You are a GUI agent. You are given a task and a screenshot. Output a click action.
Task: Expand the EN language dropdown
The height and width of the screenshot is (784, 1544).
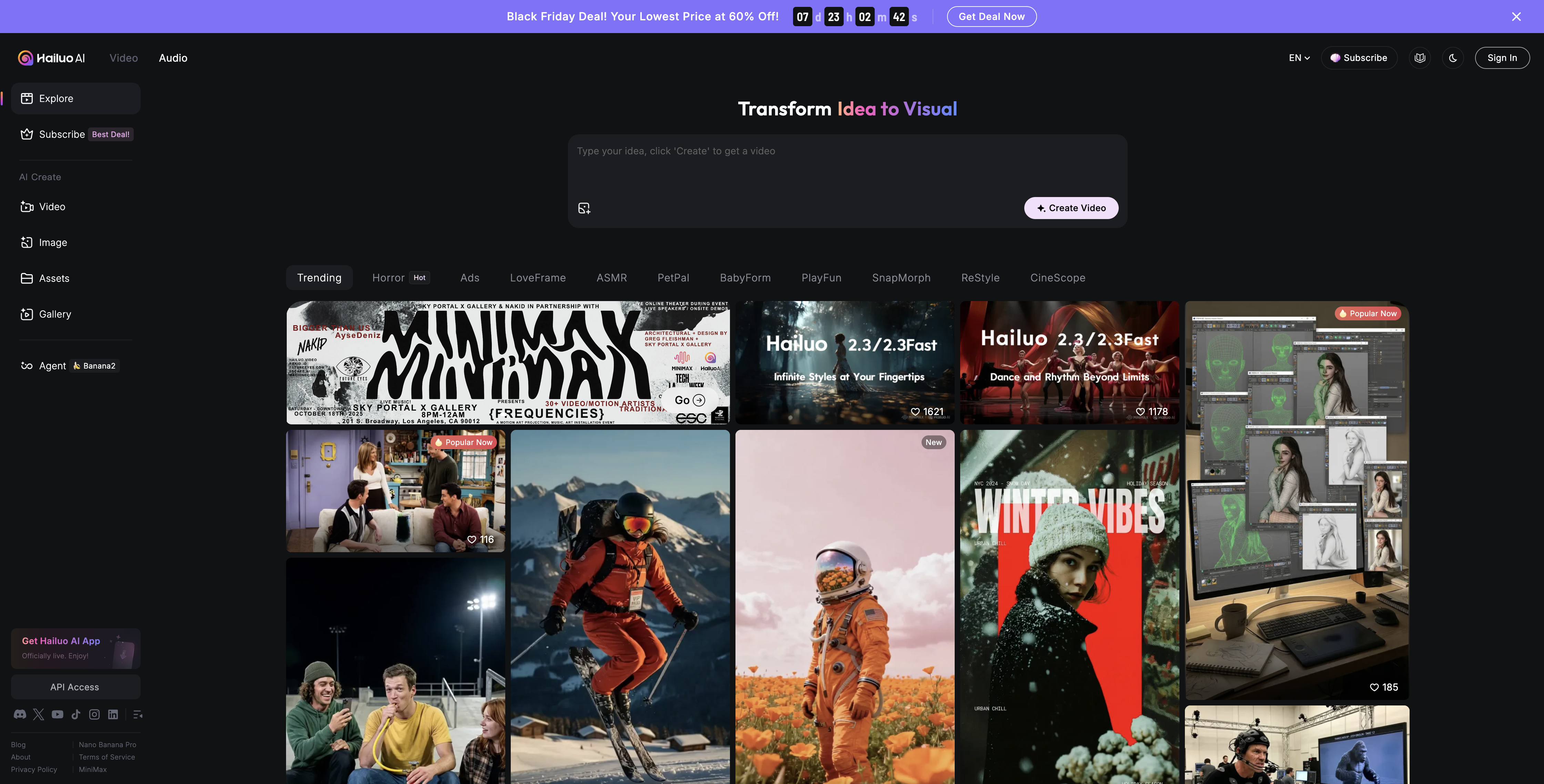click(x=1299, y=58)
